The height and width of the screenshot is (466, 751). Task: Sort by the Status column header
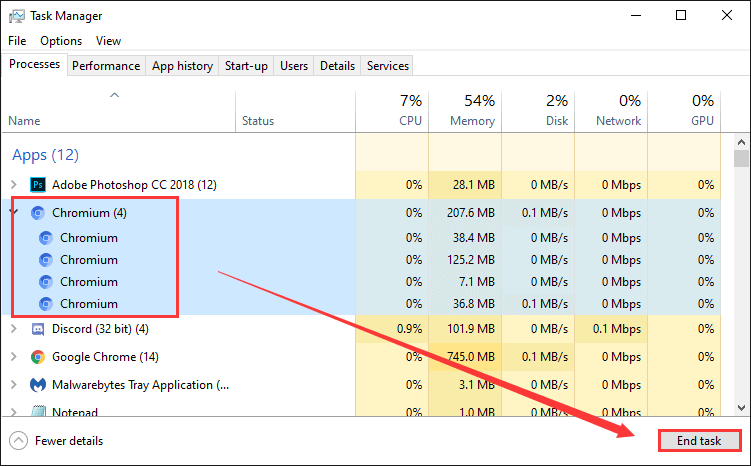pyautogui.click(x=296, y=111)
